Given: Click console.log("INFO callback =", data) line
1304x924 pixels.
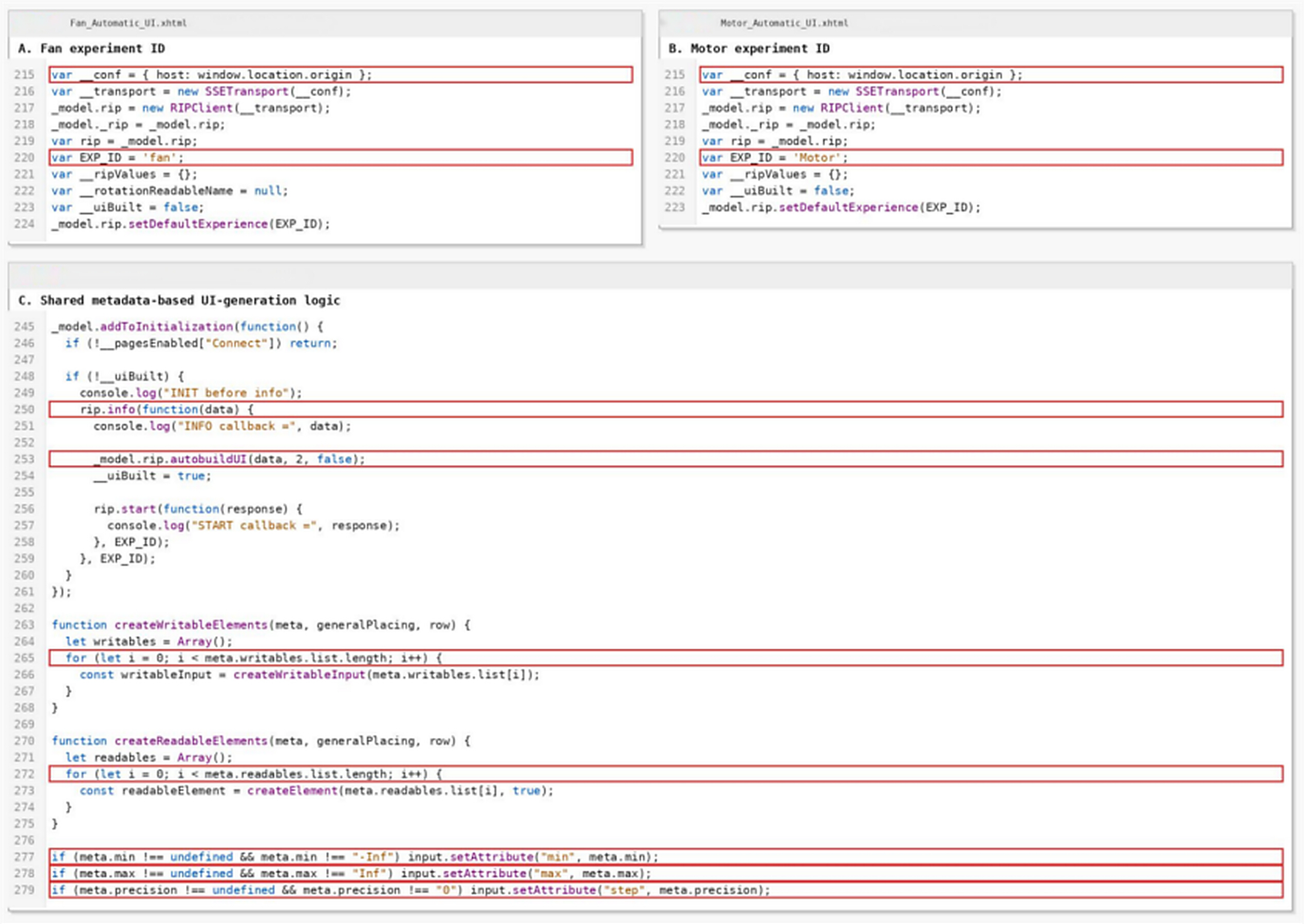Looking at the screenshot, I should pos(222,426).
